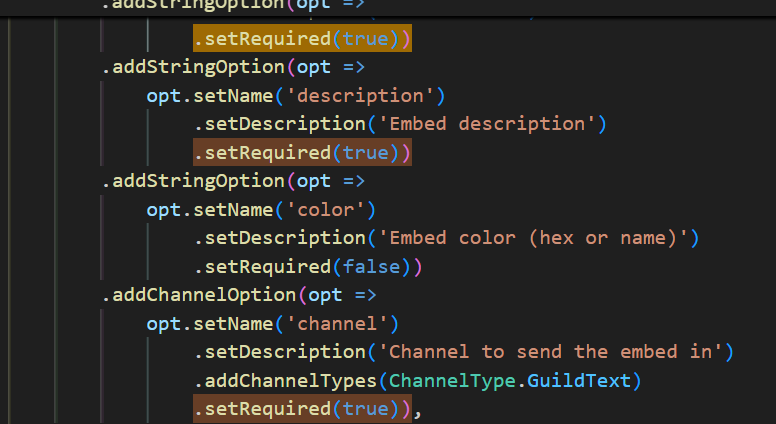
Task: Click setName on the 'channel' line
Action: (x=237, y=324)
